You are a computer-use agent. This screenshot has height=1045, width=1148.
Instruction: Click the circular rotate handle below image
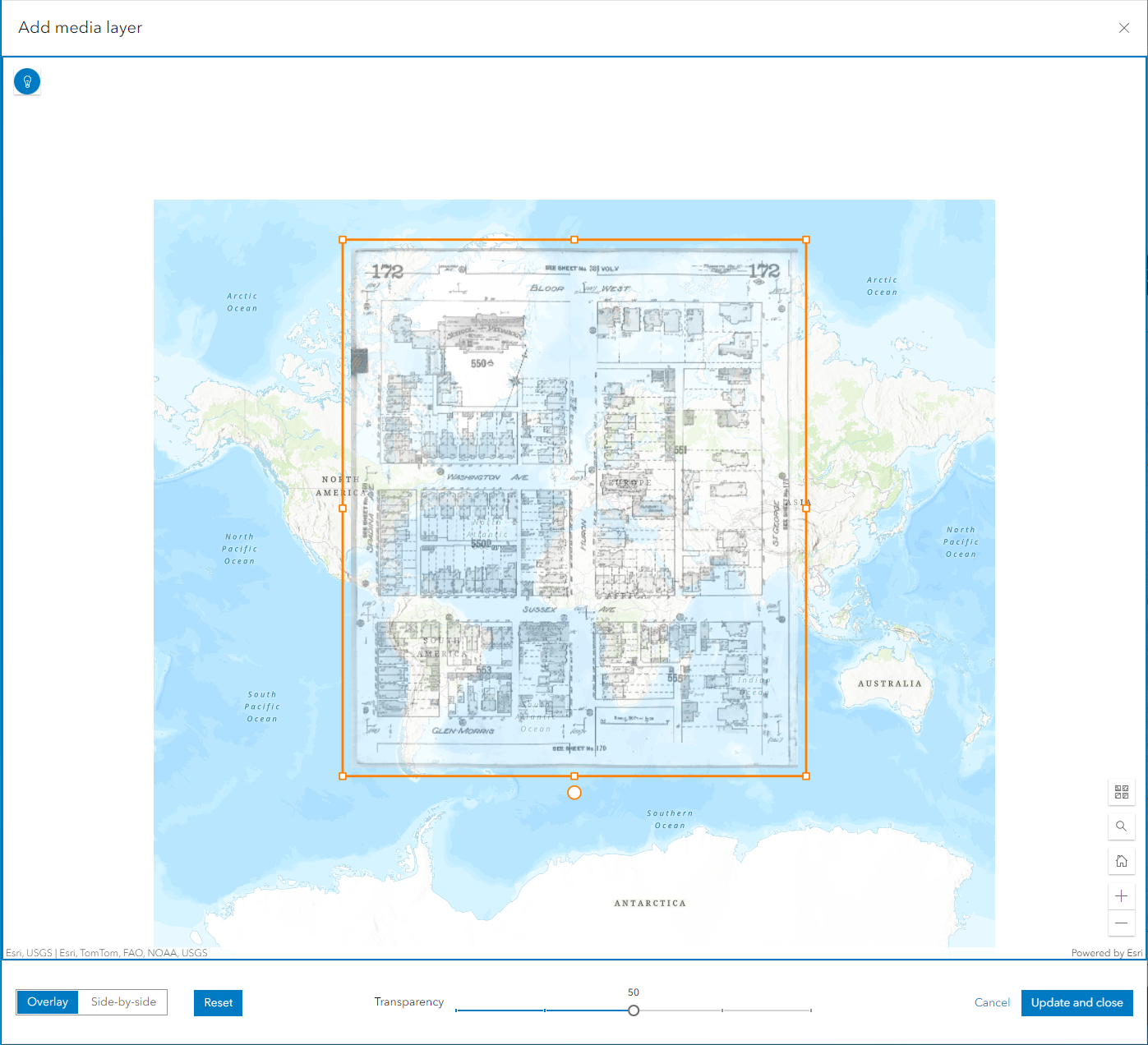[x=574, y=793]
